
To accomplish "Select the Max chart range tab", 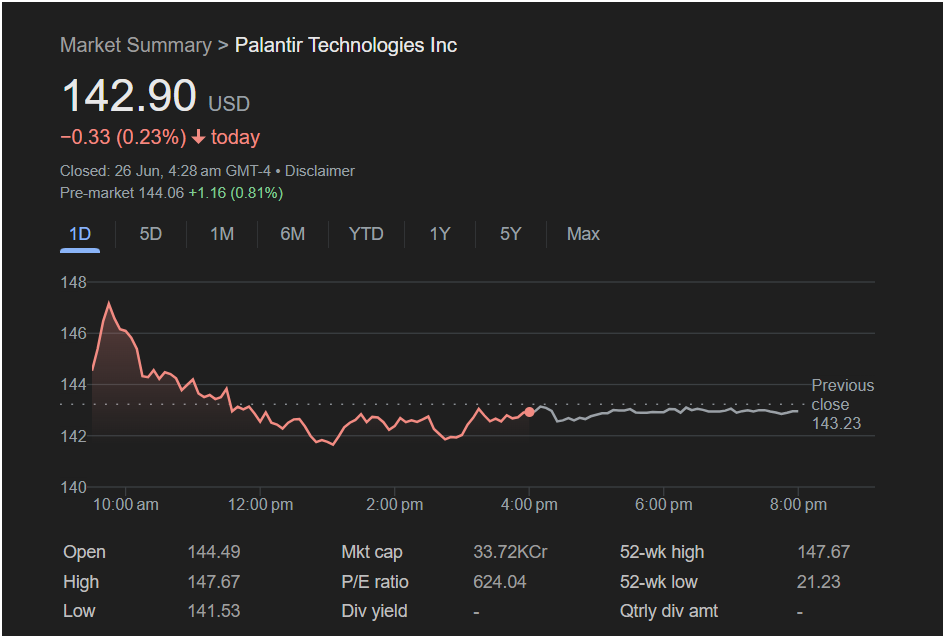I will (x=583, y=234).
